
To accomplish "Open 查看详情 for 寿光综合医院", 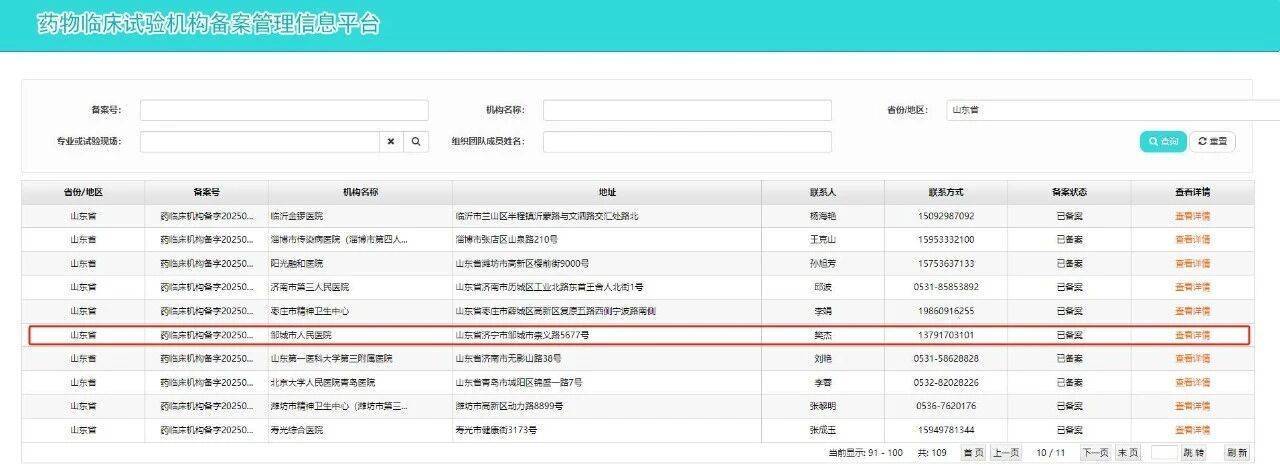I will [x=1192, y=430].
